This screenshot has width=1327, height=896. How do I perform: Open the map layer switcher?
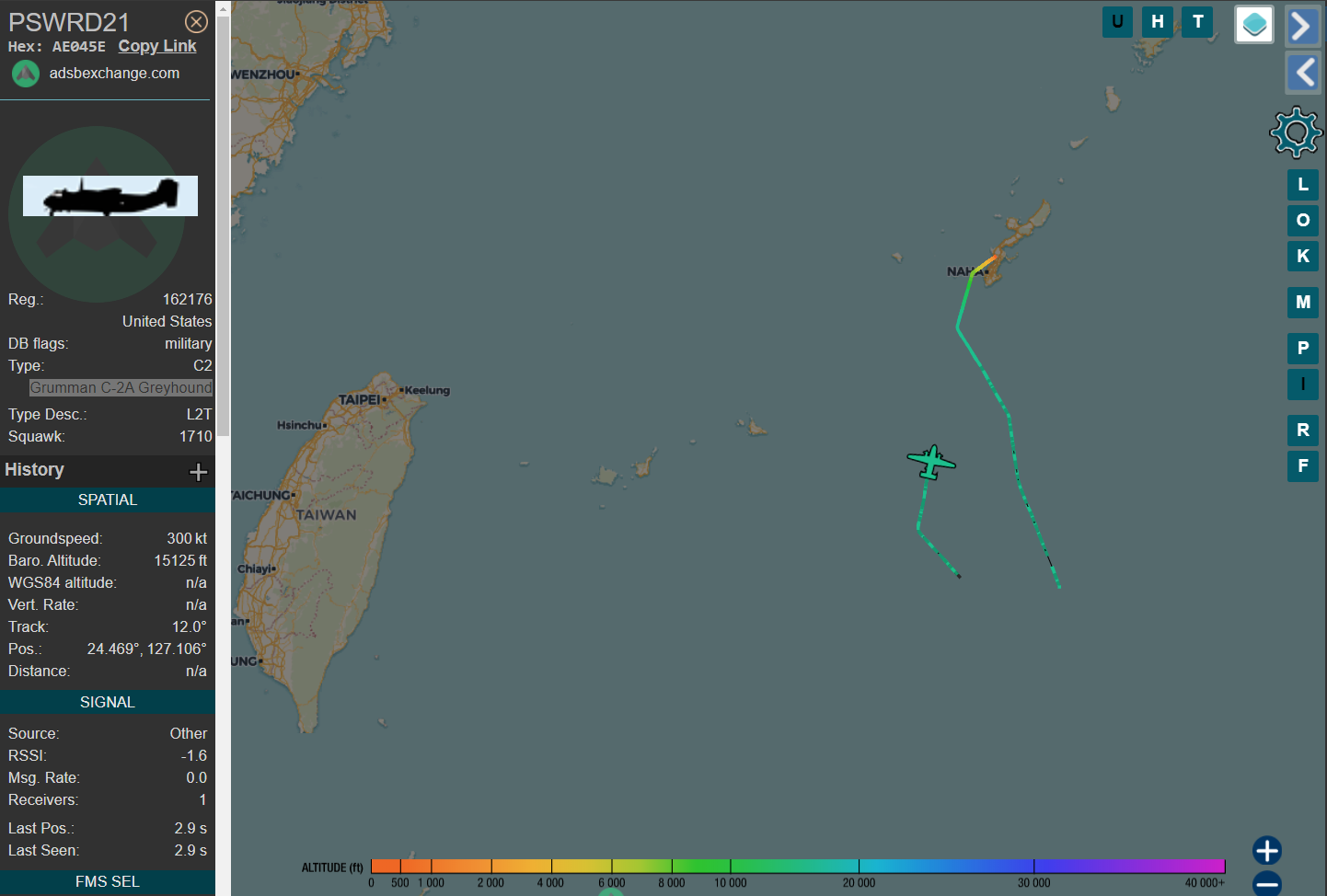[x=1254, y=25]
